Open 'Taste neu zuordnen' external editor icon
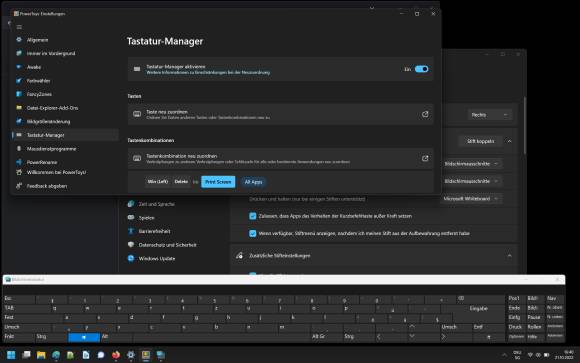Image resolution: width=580 pixels, height=363 pixels. pos(425,114)
